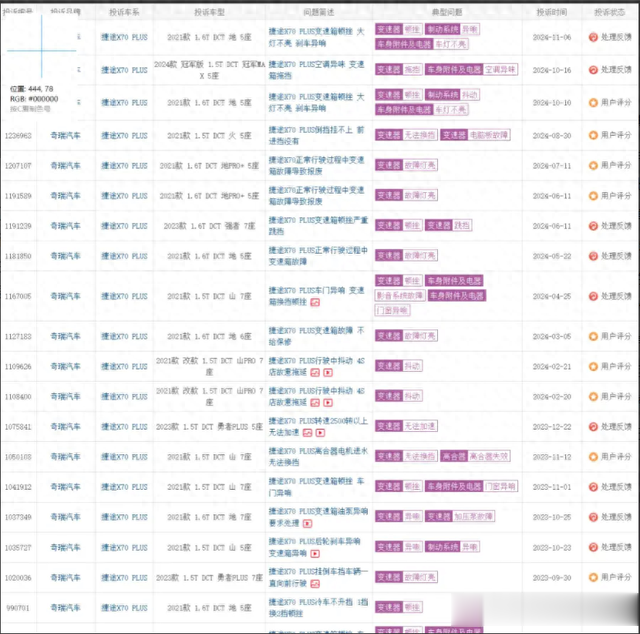
Task: Click the red status icon dated 2023-11-01
Action: point(593,487)
